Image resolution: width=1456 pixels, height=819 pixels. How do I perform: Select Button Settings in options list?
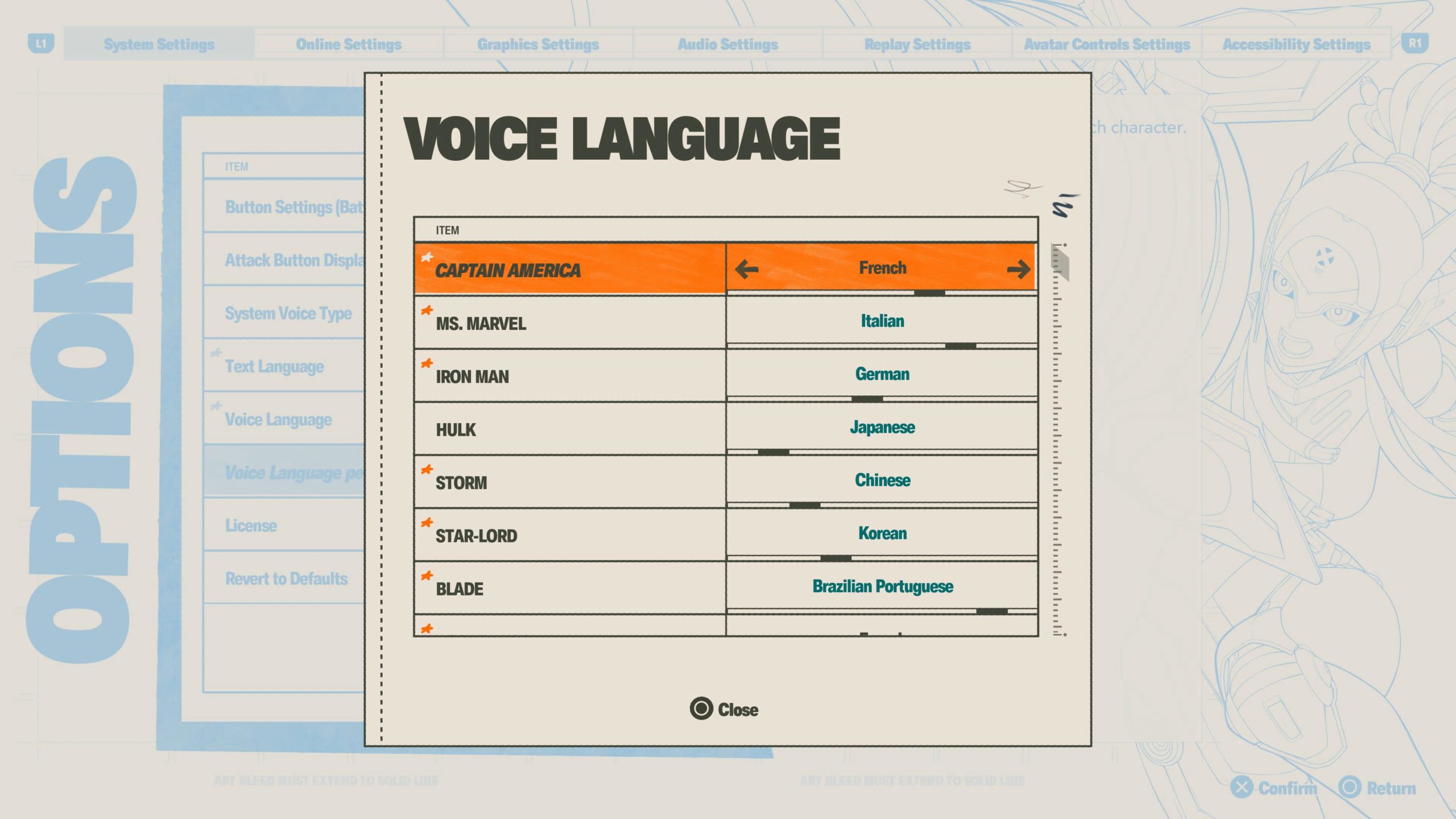tap(284, 206)
